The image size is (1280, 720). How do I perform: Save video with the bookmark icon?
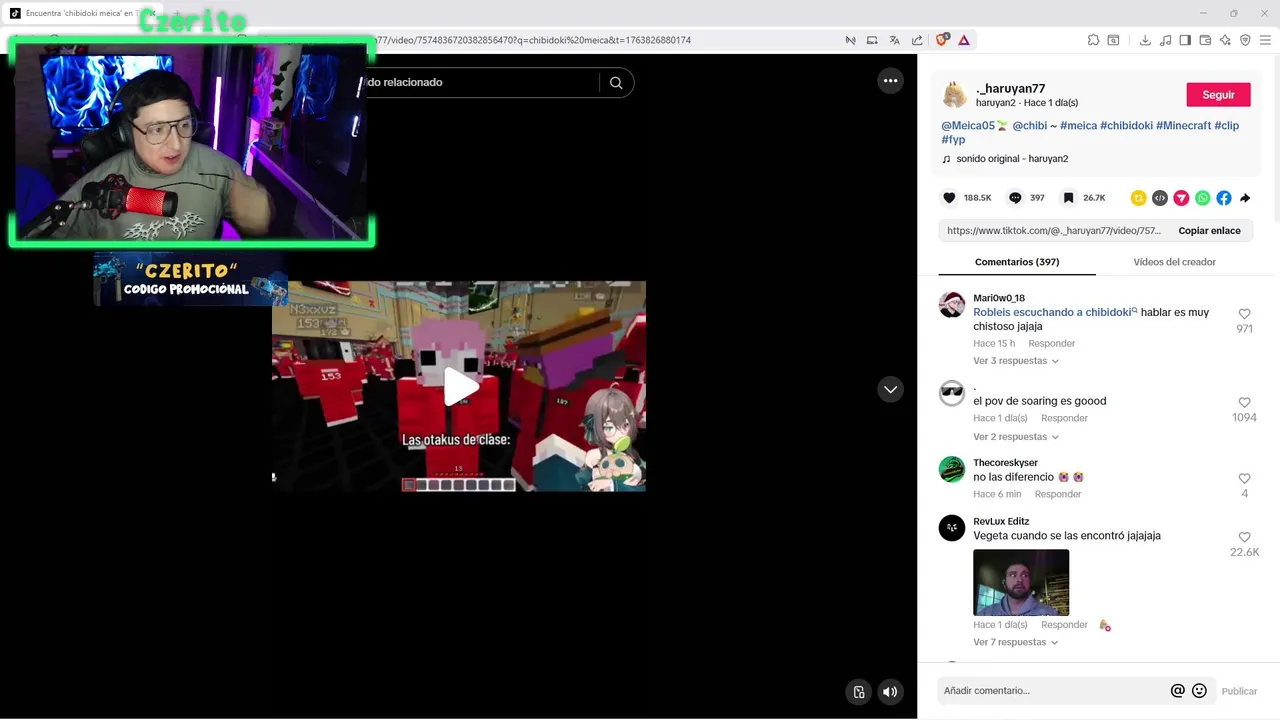click(1068, 198)
